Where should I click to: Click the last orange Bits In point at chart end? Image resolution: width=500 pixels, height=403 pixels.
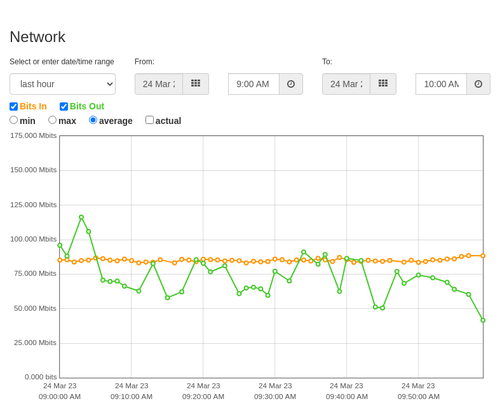483,256
